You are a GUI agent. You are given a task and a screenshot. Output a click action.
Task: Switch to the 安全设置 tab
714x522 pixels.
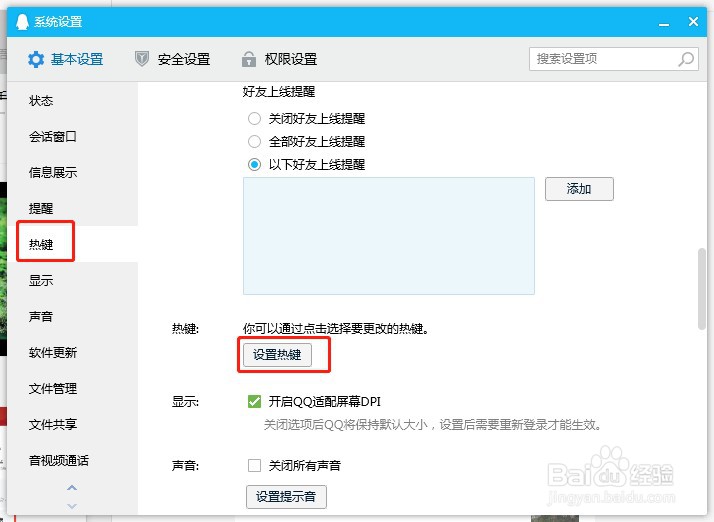pos(173,59)
